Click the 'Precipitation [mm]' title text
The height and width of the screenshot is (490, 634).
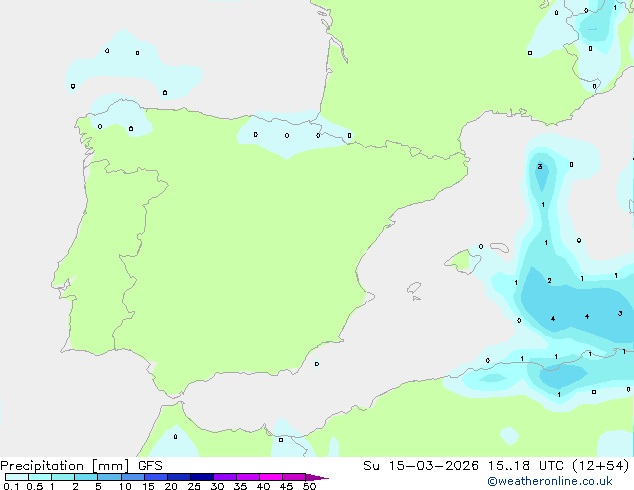point(65,466)
